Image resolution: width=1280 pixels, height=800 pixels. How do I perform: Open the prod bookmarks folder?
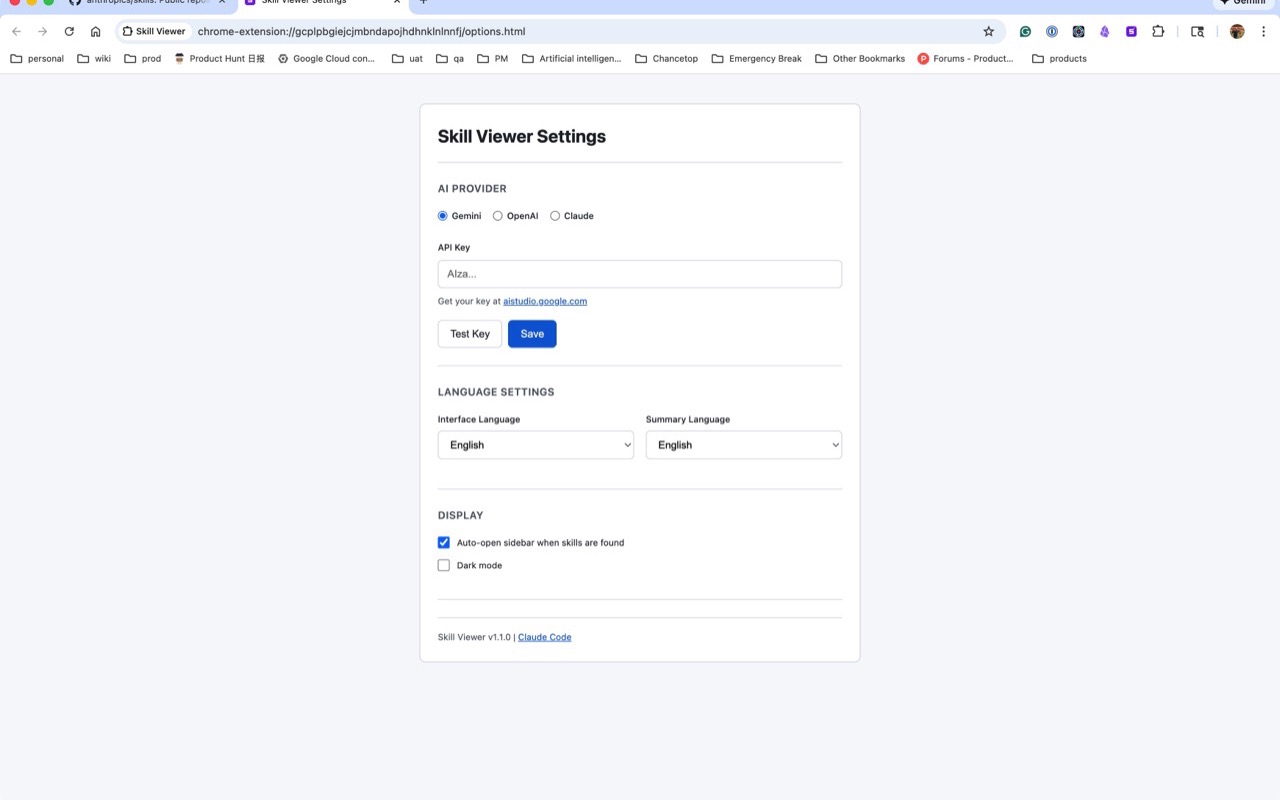pyautogui.click(x=142, y=59)
